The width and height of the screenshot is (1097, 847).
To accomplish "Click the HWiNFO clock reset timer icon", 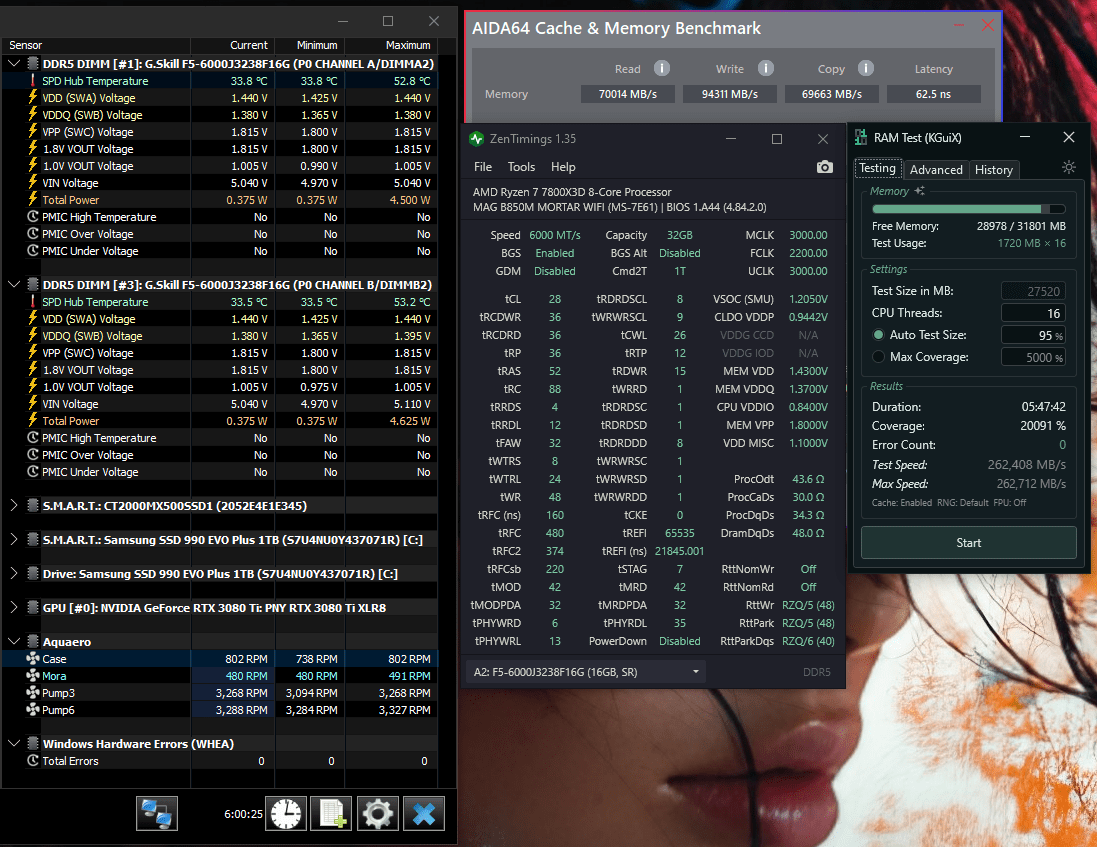I will pyautogui.click(x=285, y=813).
